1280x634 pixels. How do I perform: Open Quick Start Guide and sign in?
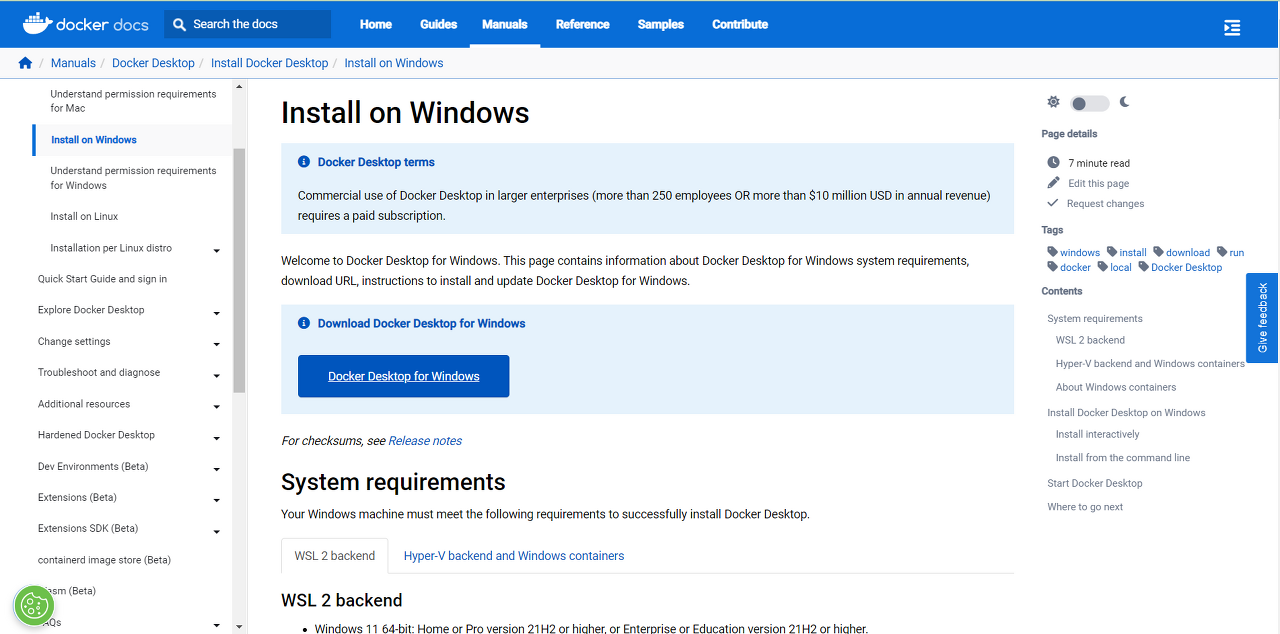[x=102, y=279]
